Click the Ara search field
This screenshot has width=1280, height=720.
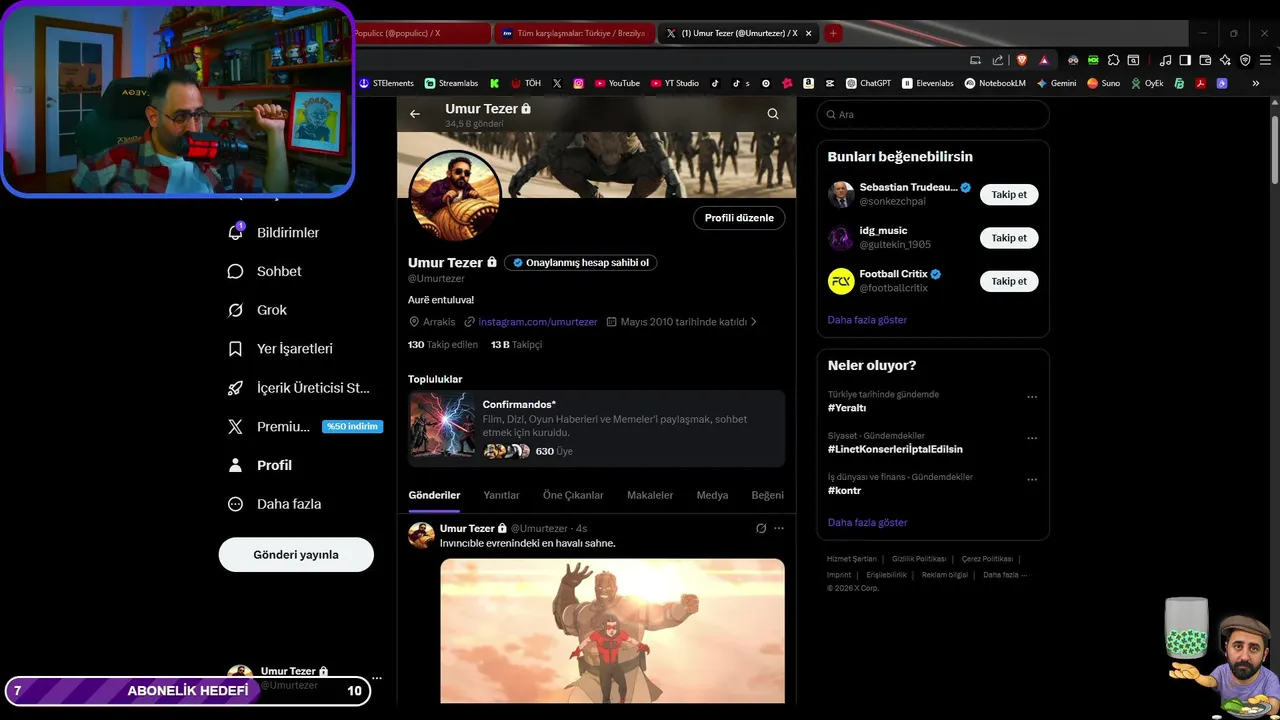click(x=933, y=115)
